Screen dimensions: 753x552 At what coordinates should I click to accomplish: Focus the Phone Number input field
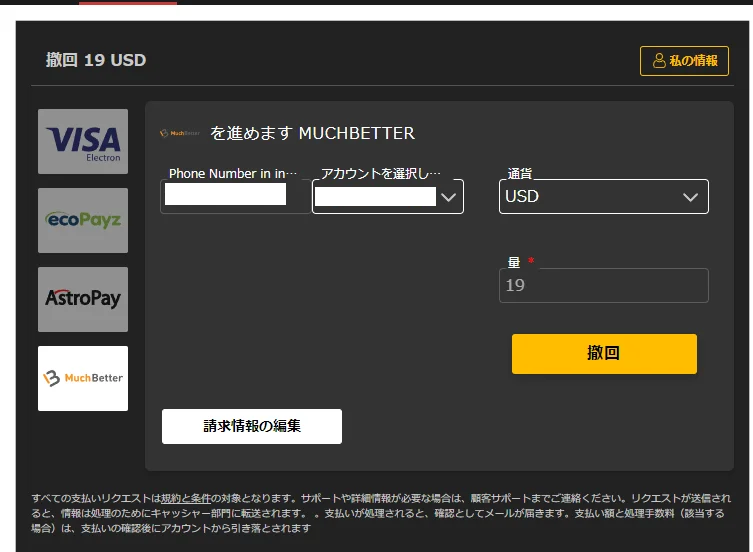point(236,196)
